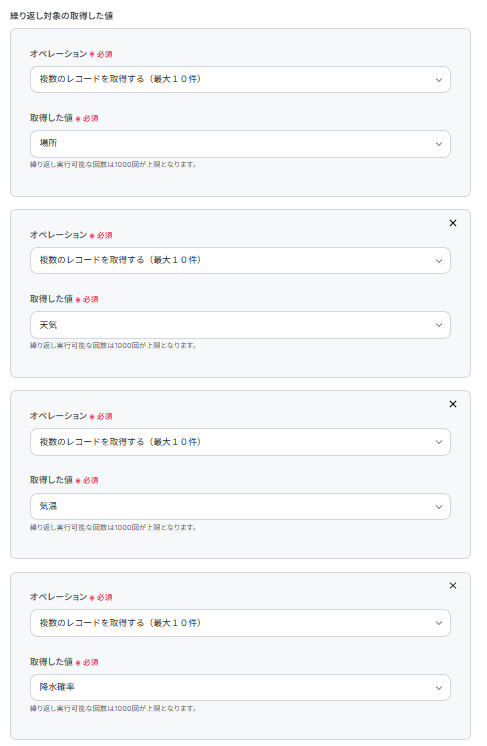Click the chevron of the operation field above 場所
The width and height of the screenshot is (487, 746).
click(x=439, y=80)
